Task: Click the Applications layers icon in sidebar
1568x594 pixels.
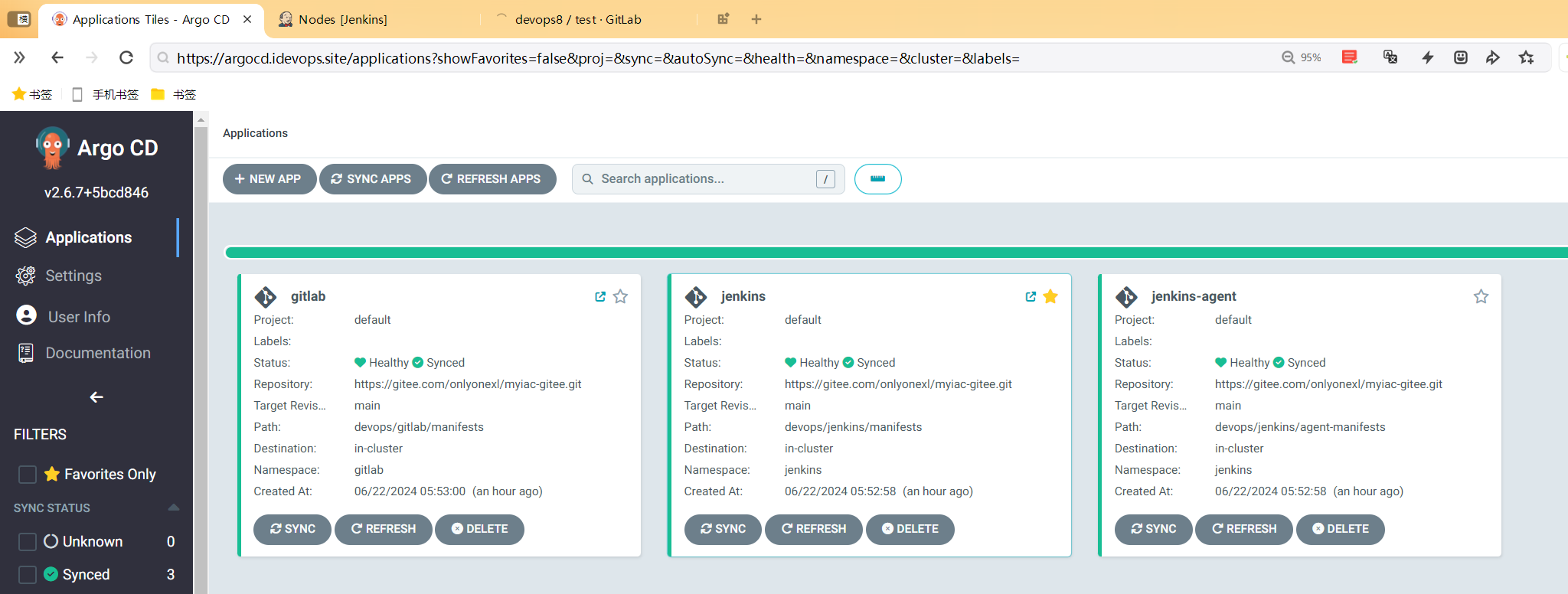Action: pyautogui.click(x=25, y=237)
